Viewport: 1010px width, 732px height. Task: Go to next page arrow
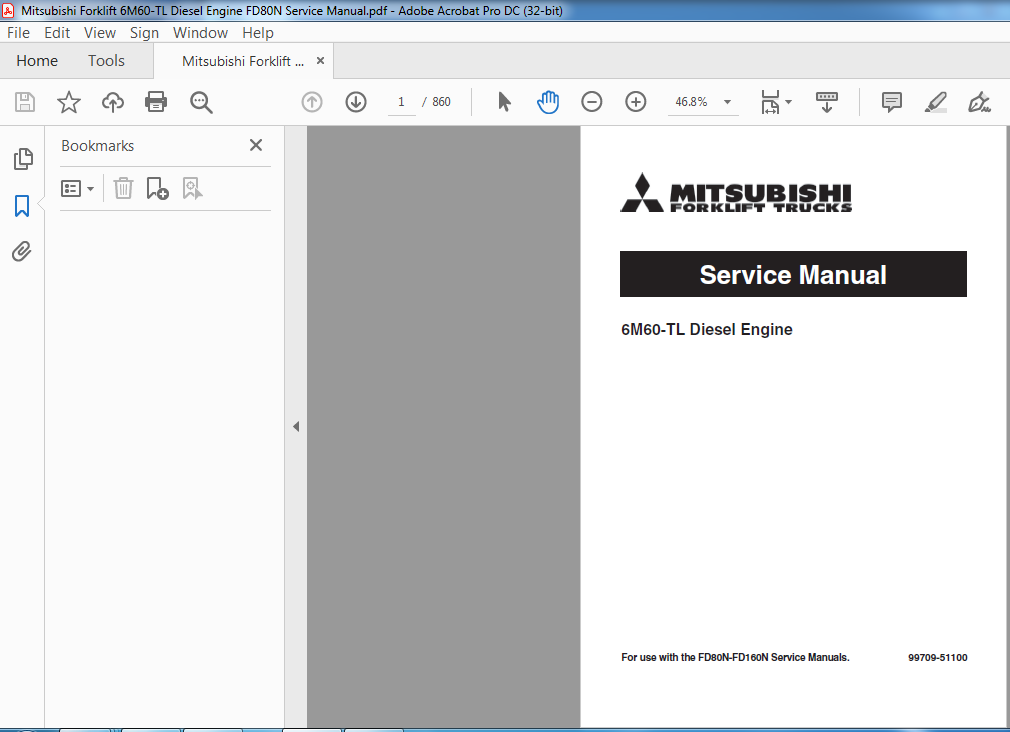coord(356,102)
